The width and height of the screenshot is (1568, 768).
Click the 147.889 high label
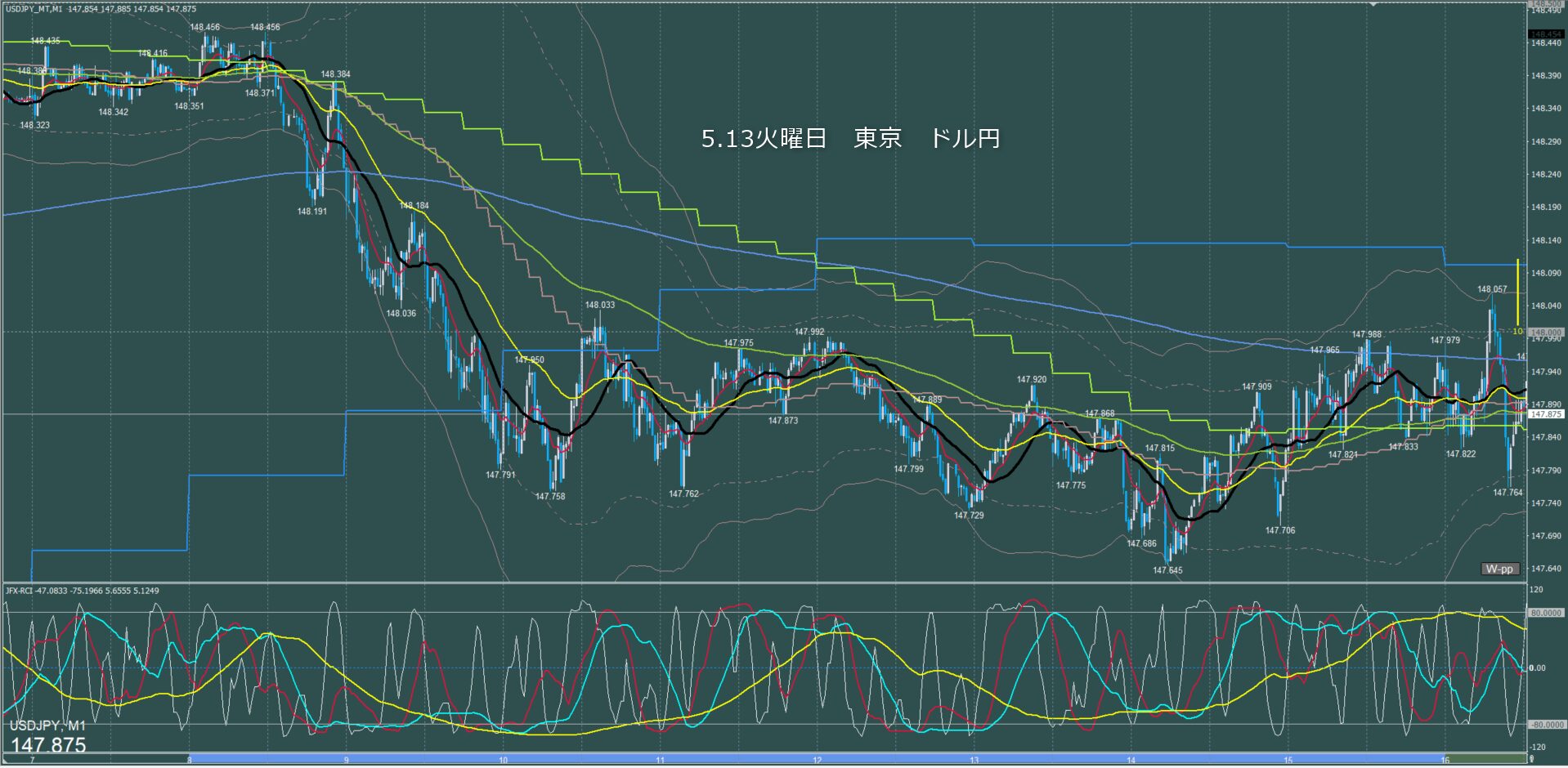[927, 400]
